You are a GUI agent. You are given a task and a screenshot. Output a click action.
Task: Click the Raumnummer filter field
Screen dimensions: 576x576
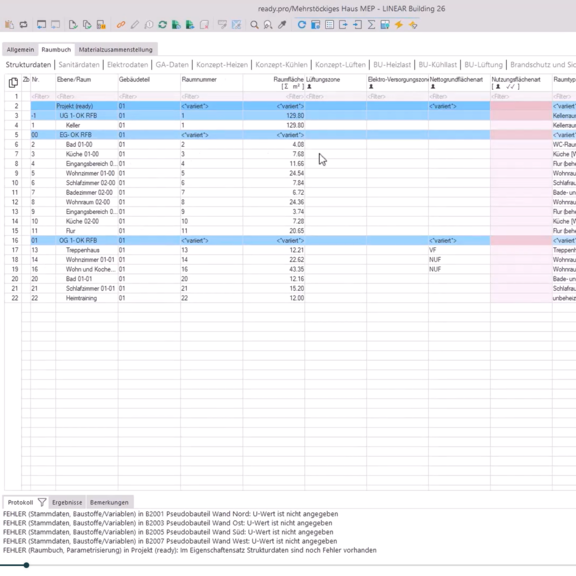point(211,97)
